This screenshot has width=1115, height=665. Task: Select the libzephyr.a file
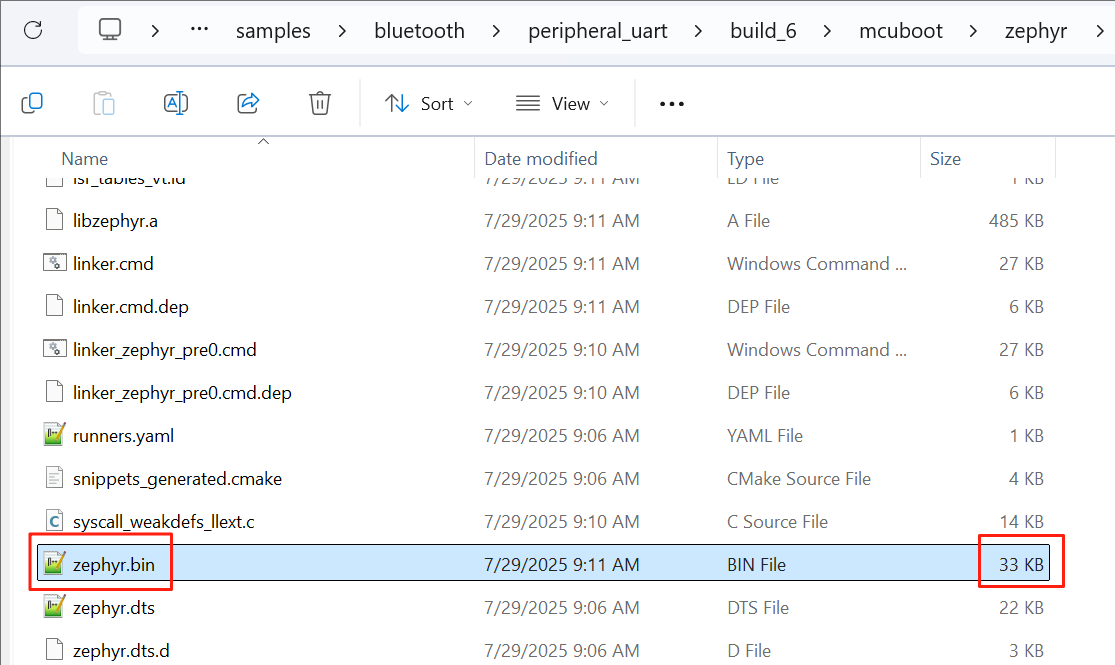click(115, 221)
